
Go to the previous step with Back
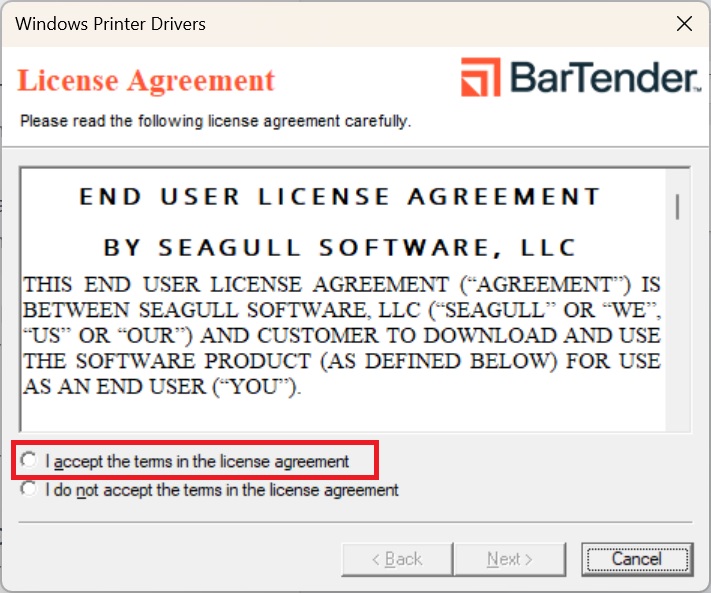[396, 559]
